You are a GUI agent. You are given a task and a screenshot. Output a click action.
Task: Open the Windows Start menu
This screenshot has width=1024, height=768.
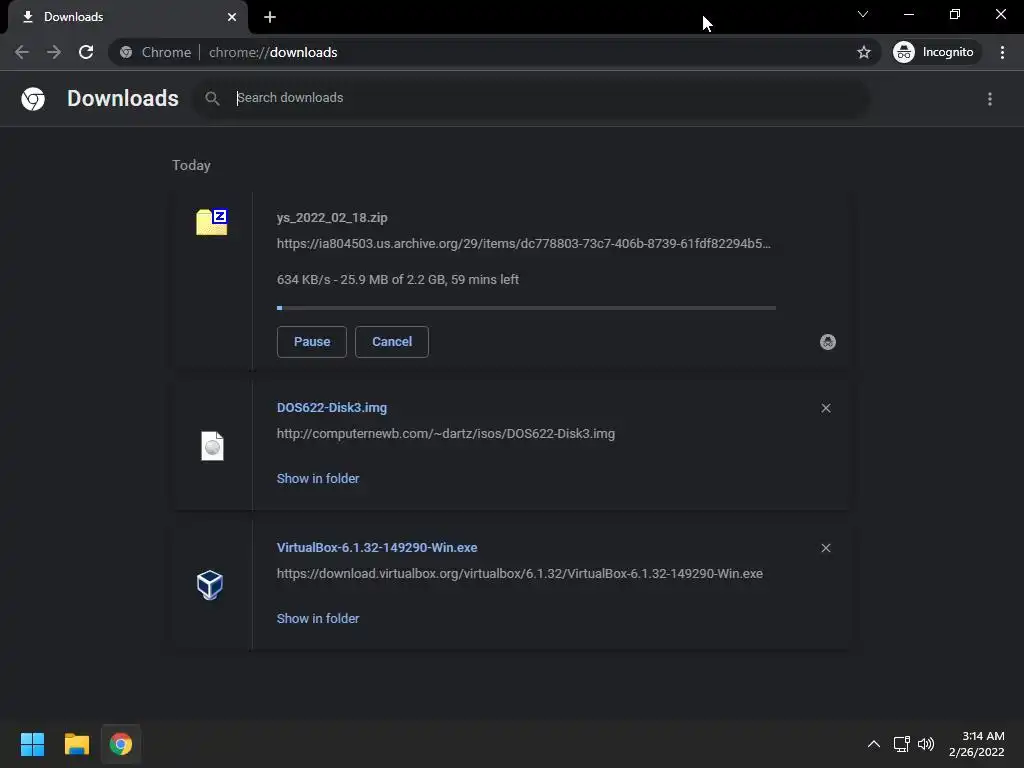click(33, 744)
